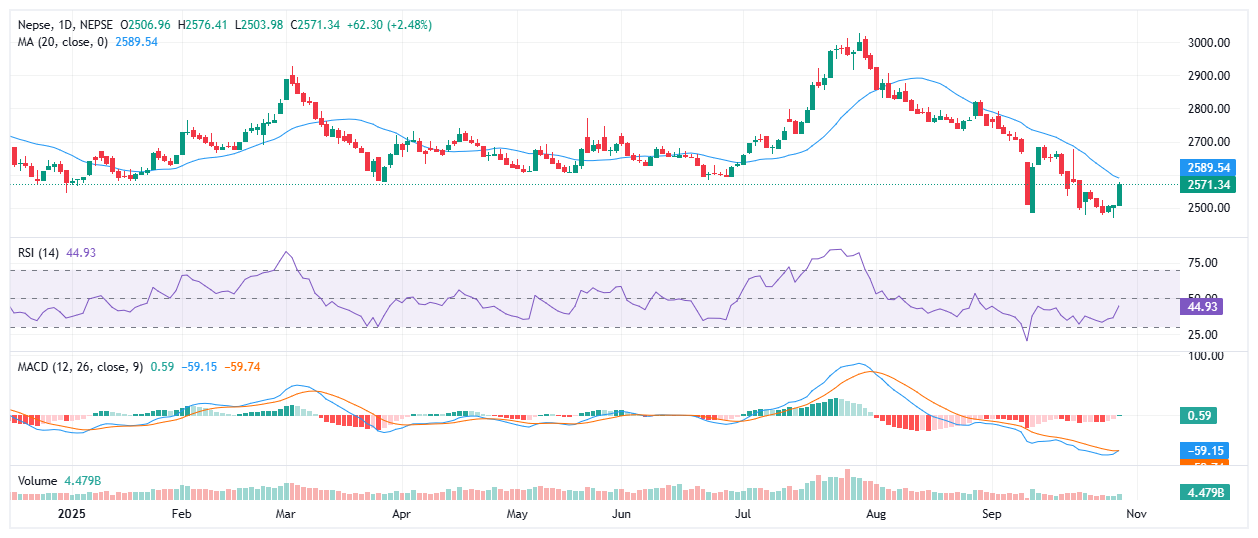Click the blue MA value 2589.54 in legend
The width and height of the screenshot is (1258, 538).
(137, 41)
